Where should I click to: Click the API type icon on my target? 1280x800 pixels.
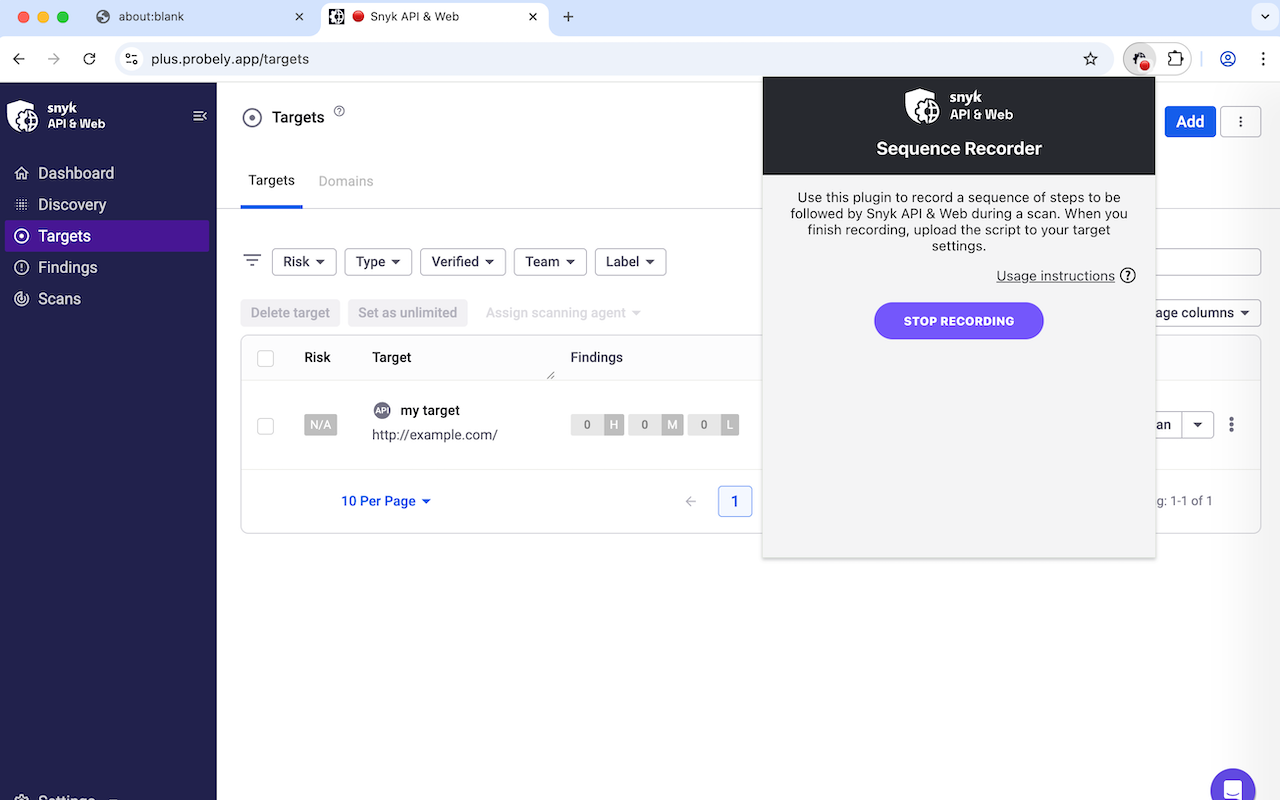pyautogui.click(x=382, y=410)
